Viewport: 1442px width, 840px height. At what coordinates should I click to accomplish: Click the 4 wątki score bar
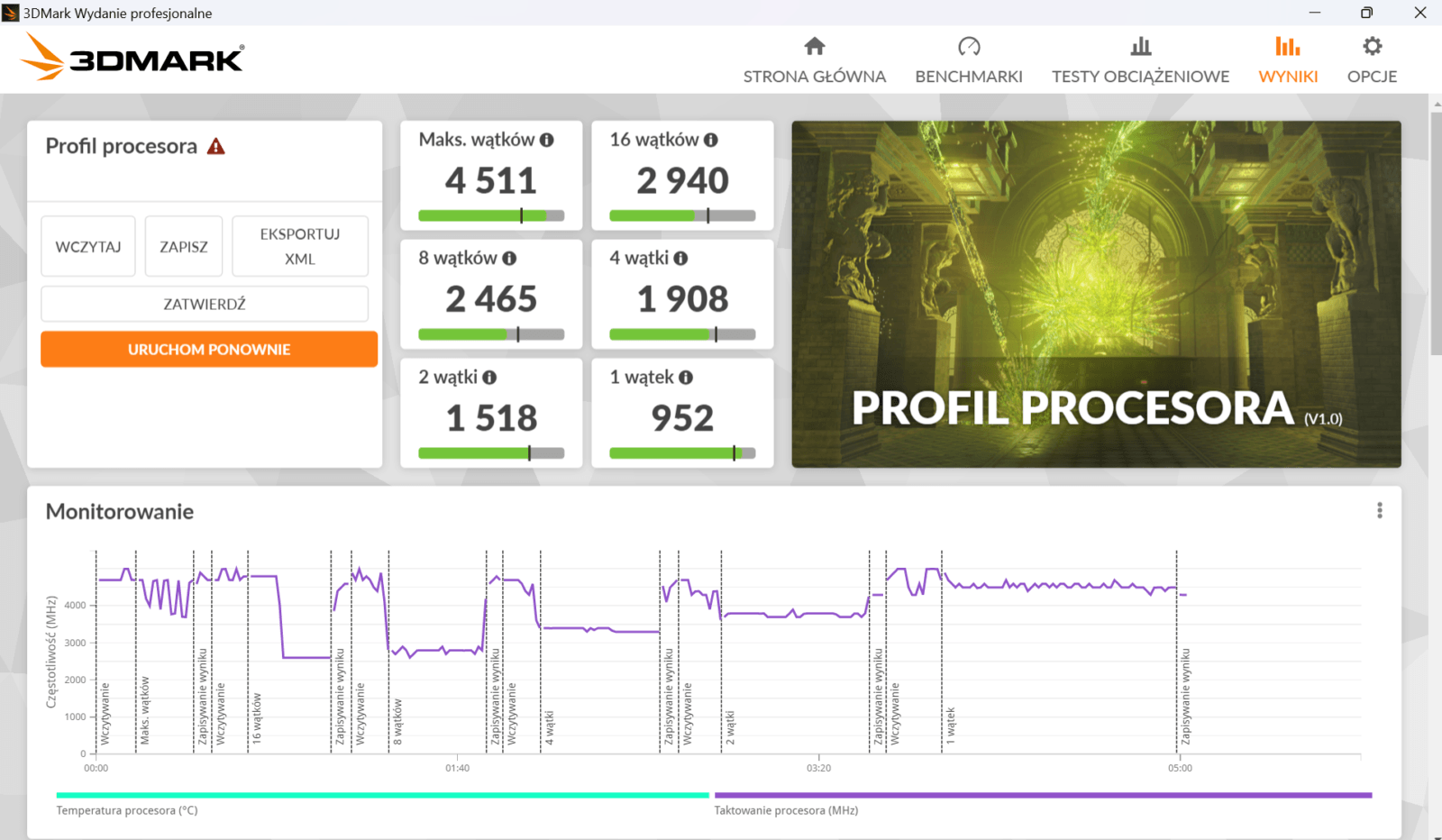pos(682,334)
